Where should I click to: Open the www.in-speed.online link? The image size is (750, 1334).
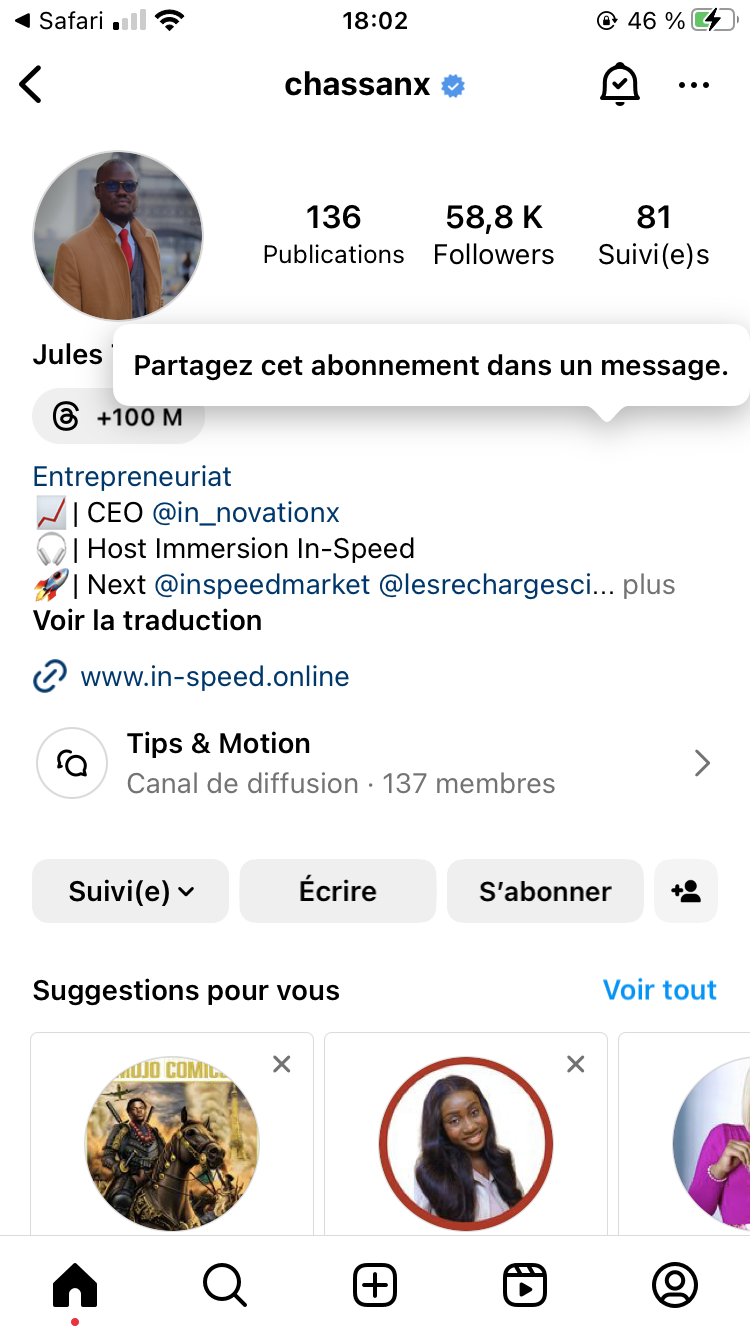(214, 677)
